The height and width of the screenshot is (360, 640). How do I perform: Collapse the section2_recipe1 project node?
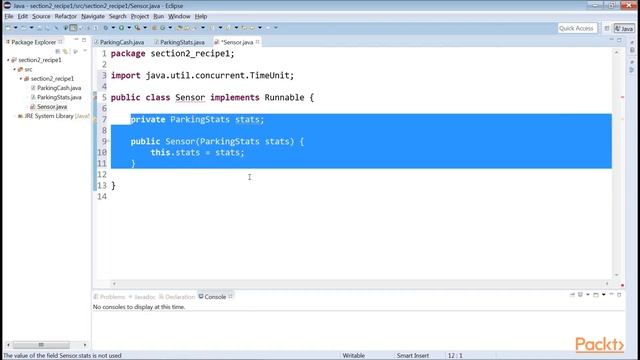[8, 60]
